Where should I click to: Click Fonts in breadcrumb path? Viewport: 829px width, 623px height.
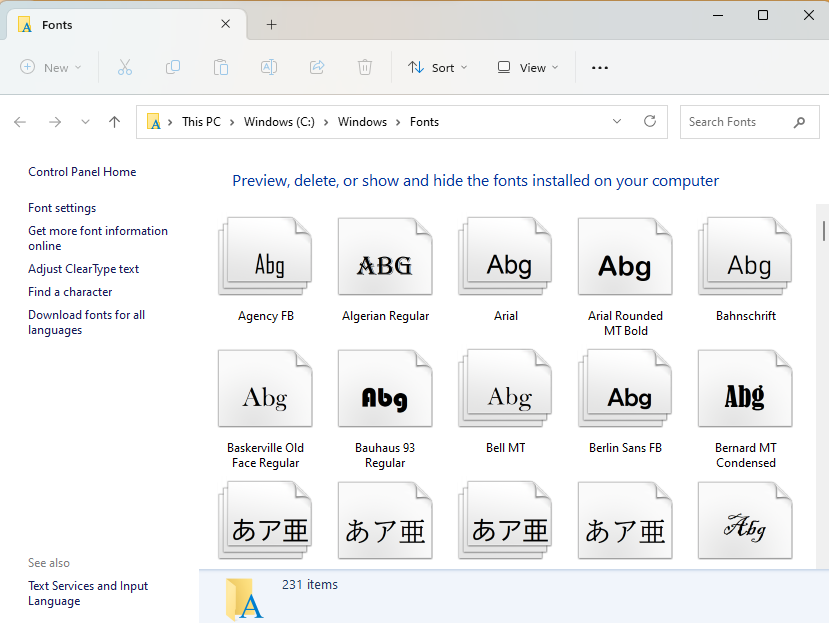point(424,122)
